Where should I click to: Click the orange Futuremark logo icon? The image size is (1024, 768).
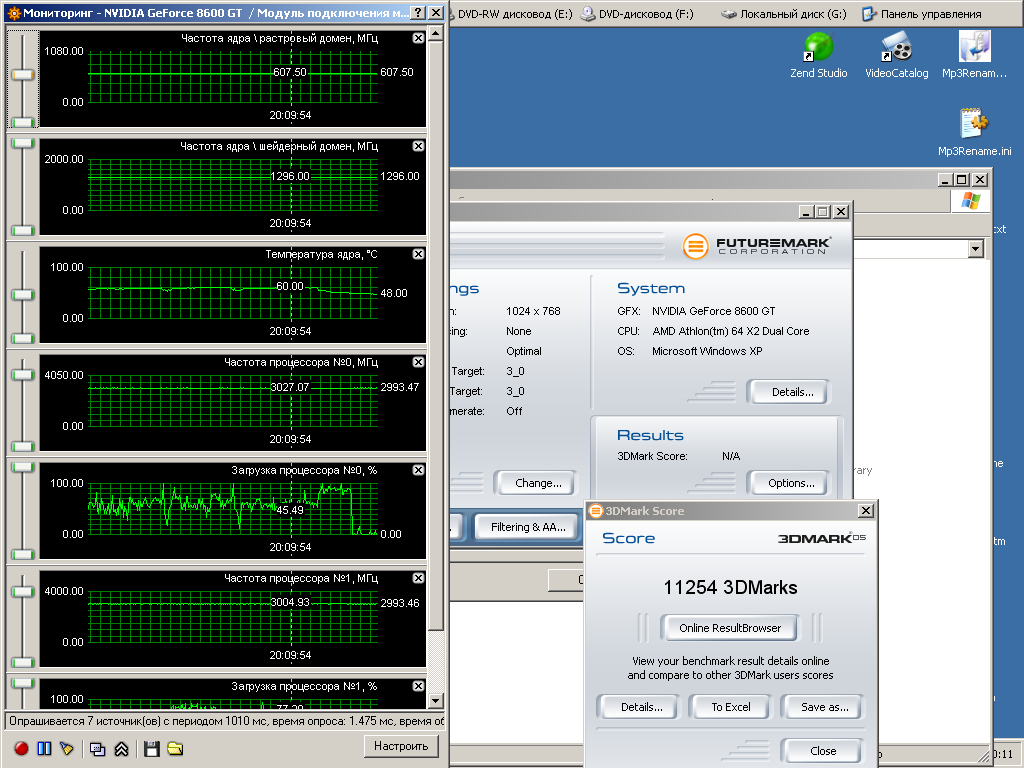(x=696, y=246)
